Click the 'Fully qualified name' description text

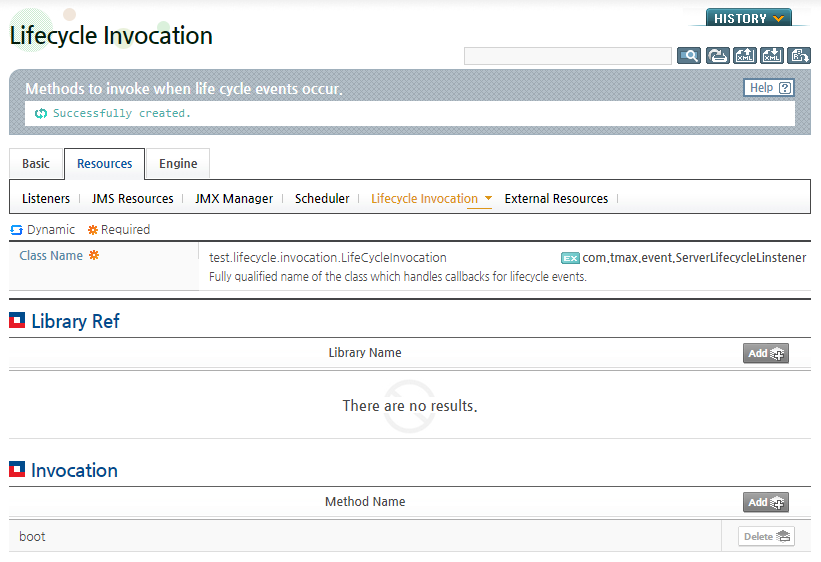(x=398, y=277)
